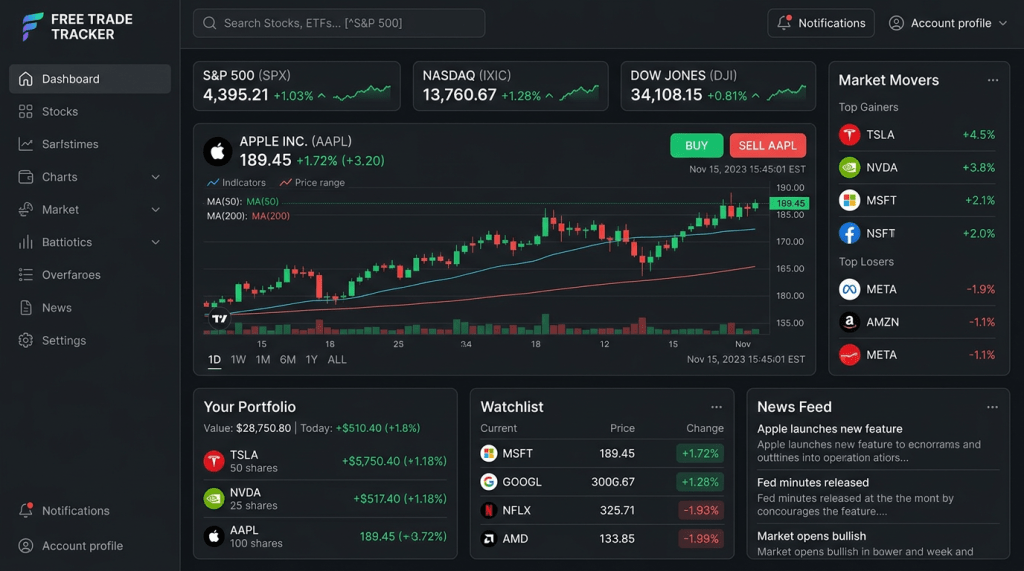
Task: Select the ALL timeframe tab
Action: [337, 360]
